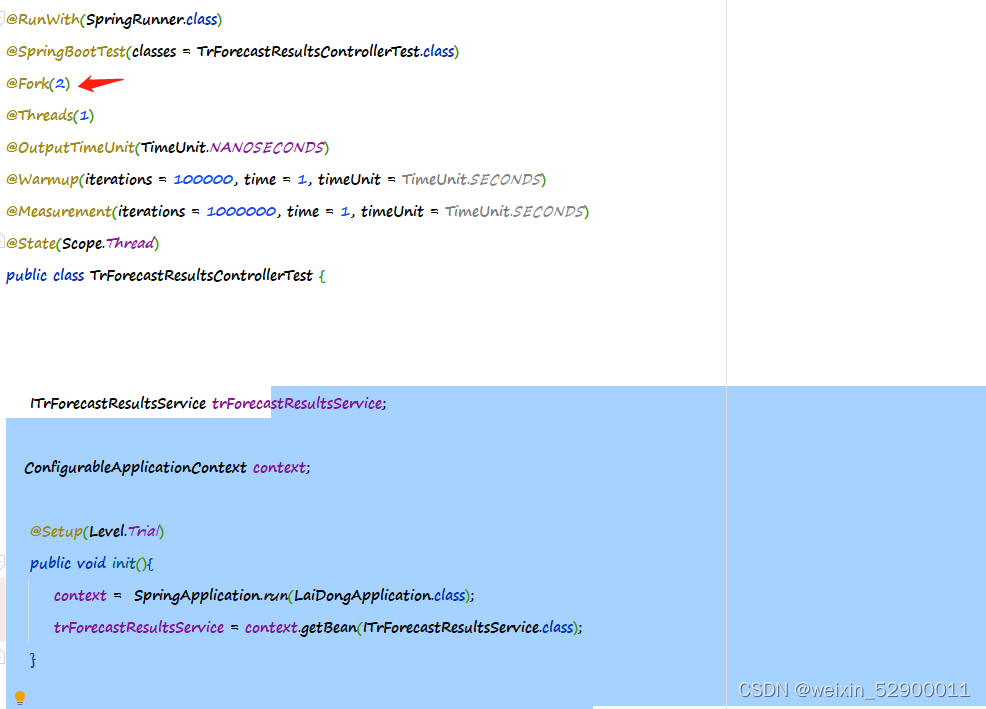
Task: Click the run method call
Action: (276, 596)
